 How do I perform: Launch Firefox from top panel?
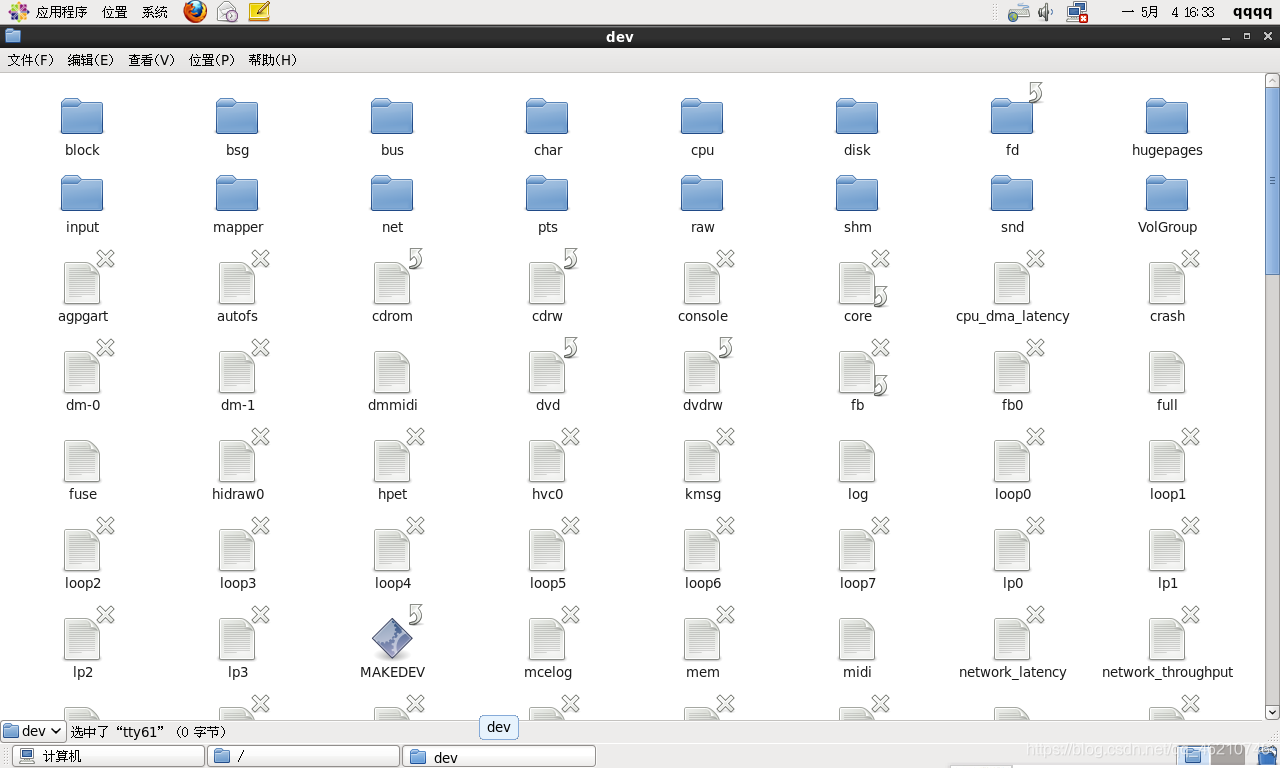pyautogui.click(x=195, y=12)
